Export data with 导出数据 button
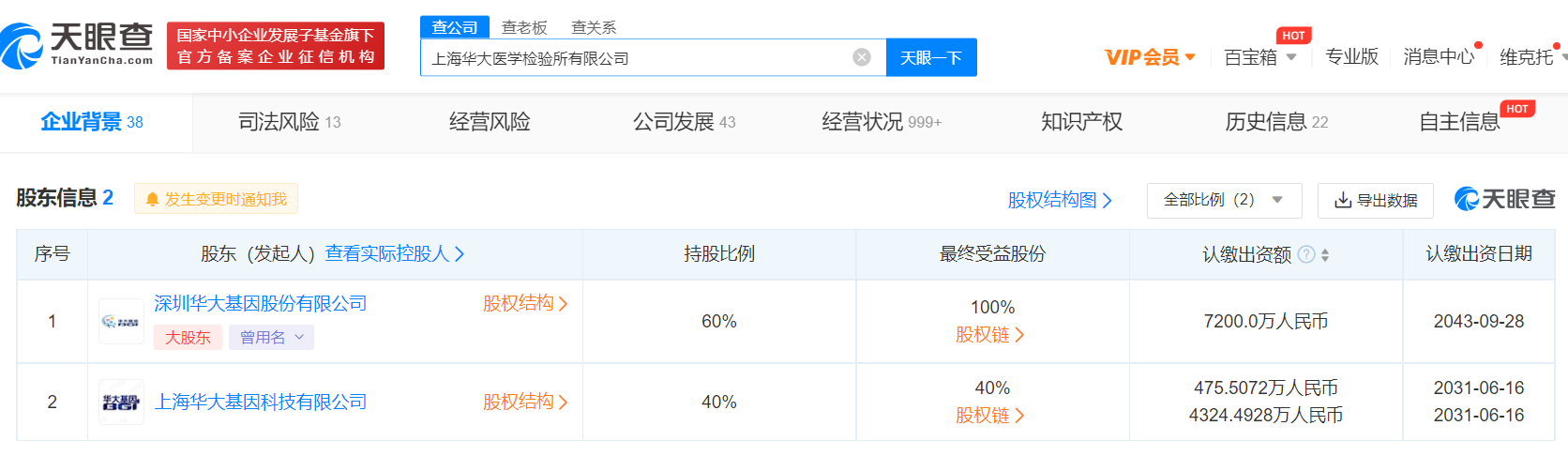The height and width of the screenshot is (456, 1568). click(1375, 200)
